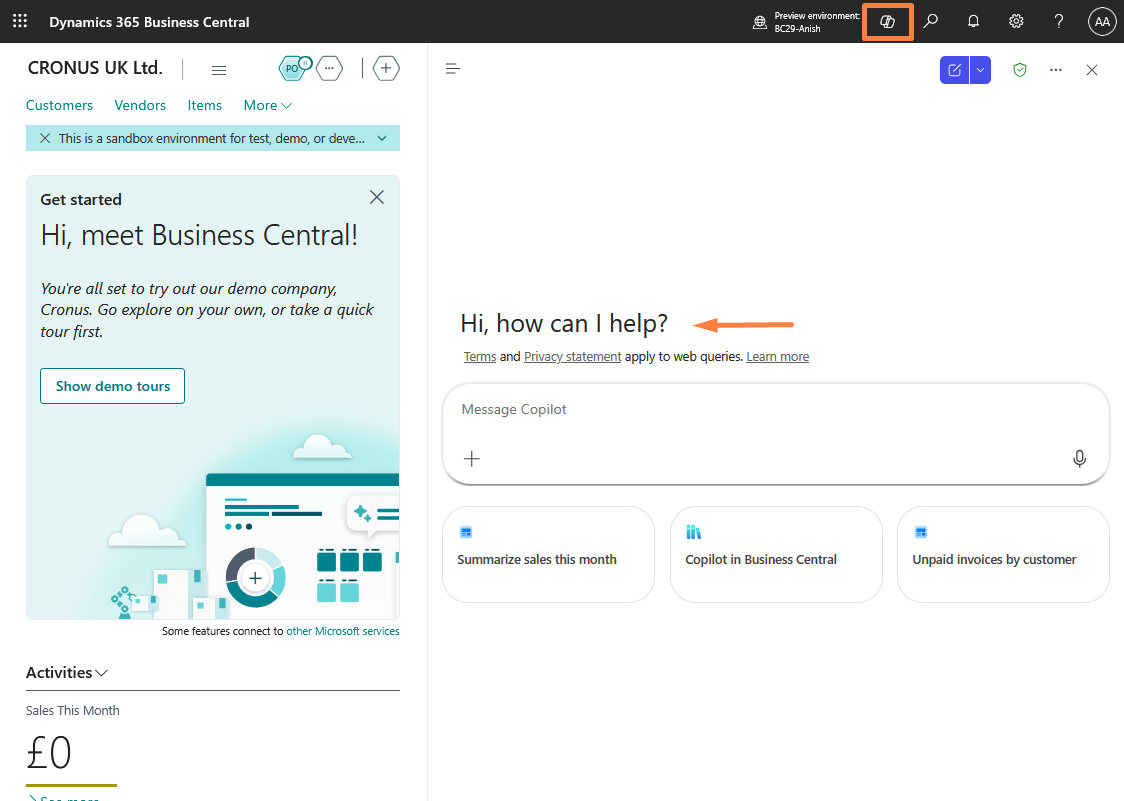Click the hexagon ellipsis agent icon

pyautogui.click(x=329, y=68)
